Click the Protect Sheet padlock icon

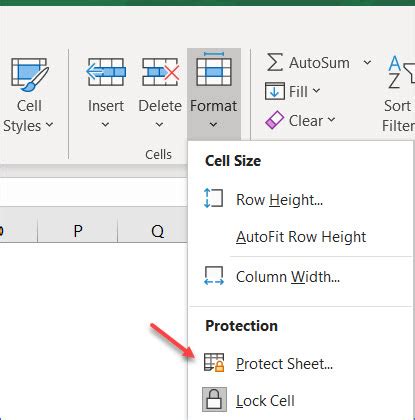click(x=214, y=363)
